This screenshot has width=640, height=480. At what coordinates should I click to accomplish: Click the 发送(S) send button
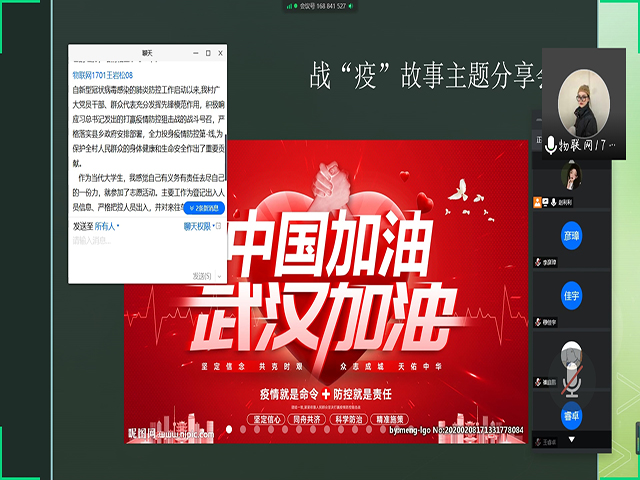(202, 276)
